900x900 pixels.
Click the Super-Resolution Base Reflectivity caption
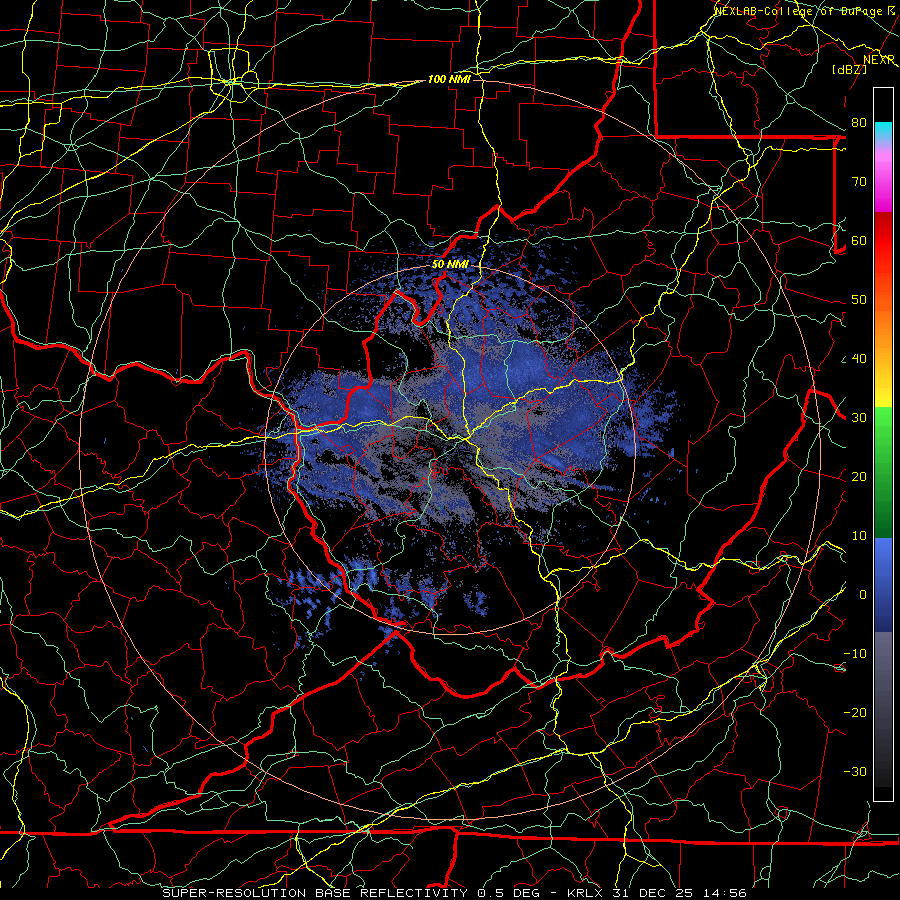[x=455, y=893]
